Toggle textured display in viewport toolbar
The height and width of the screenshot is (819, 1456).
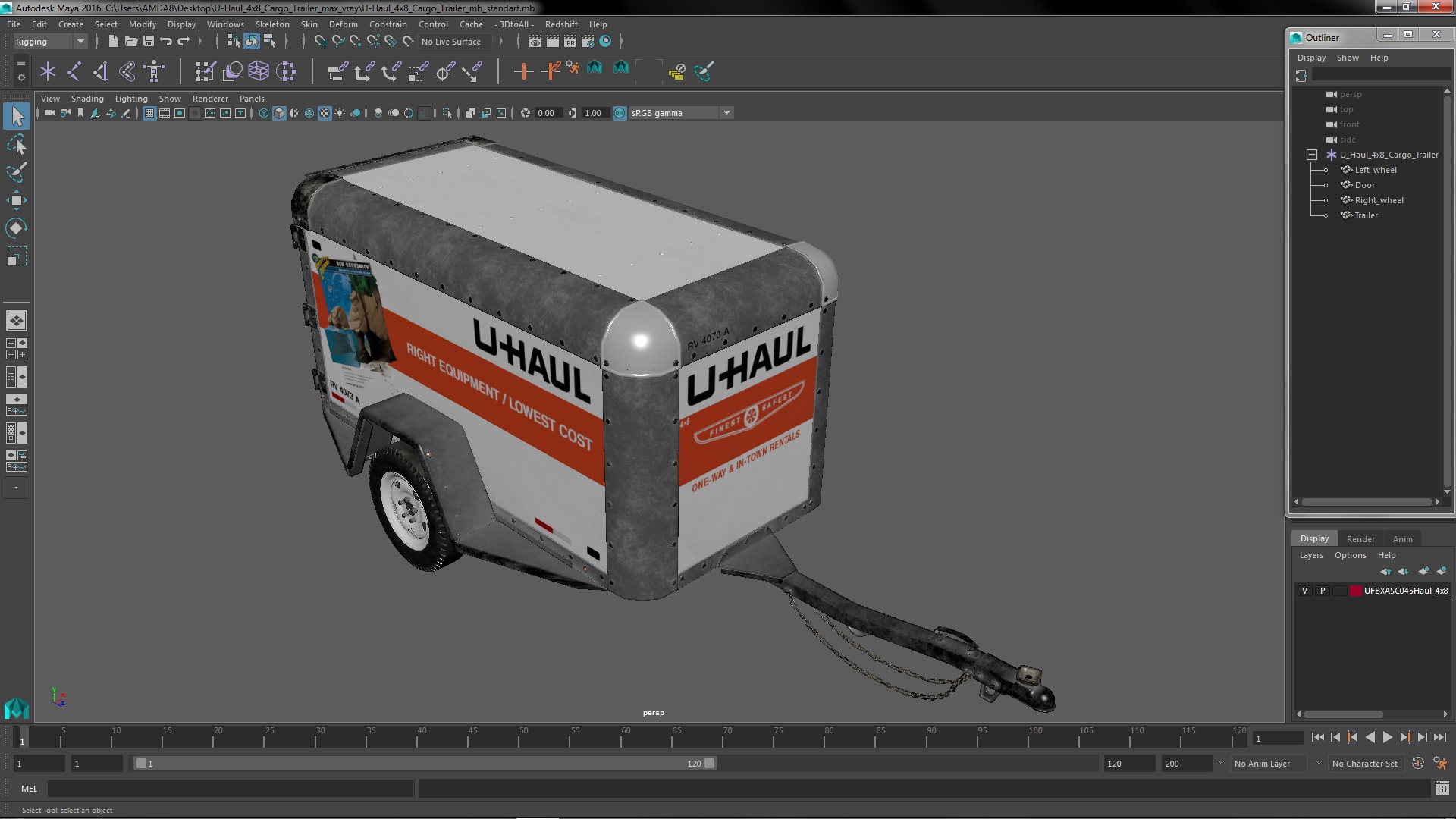click(325, 113)
